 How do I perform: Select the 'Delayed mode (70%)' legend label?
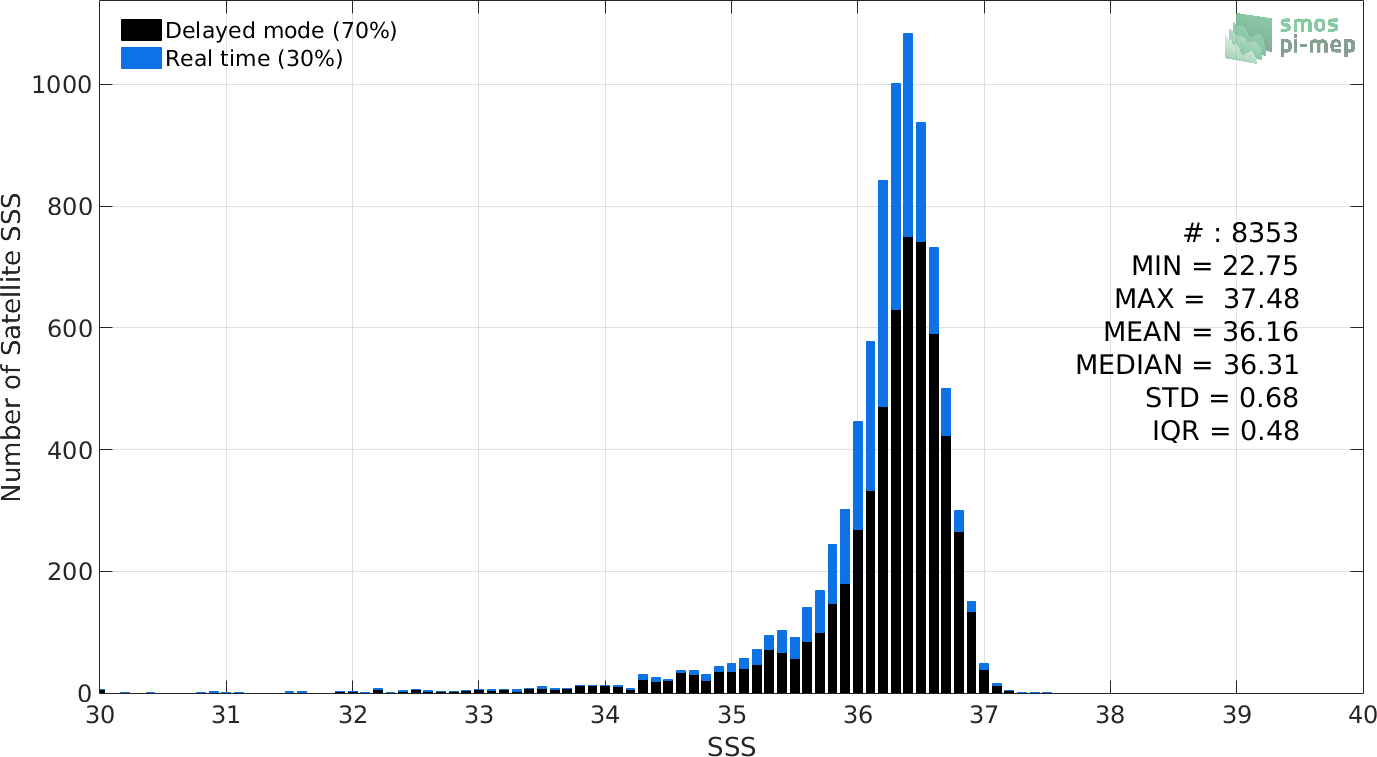pos(281,31)
